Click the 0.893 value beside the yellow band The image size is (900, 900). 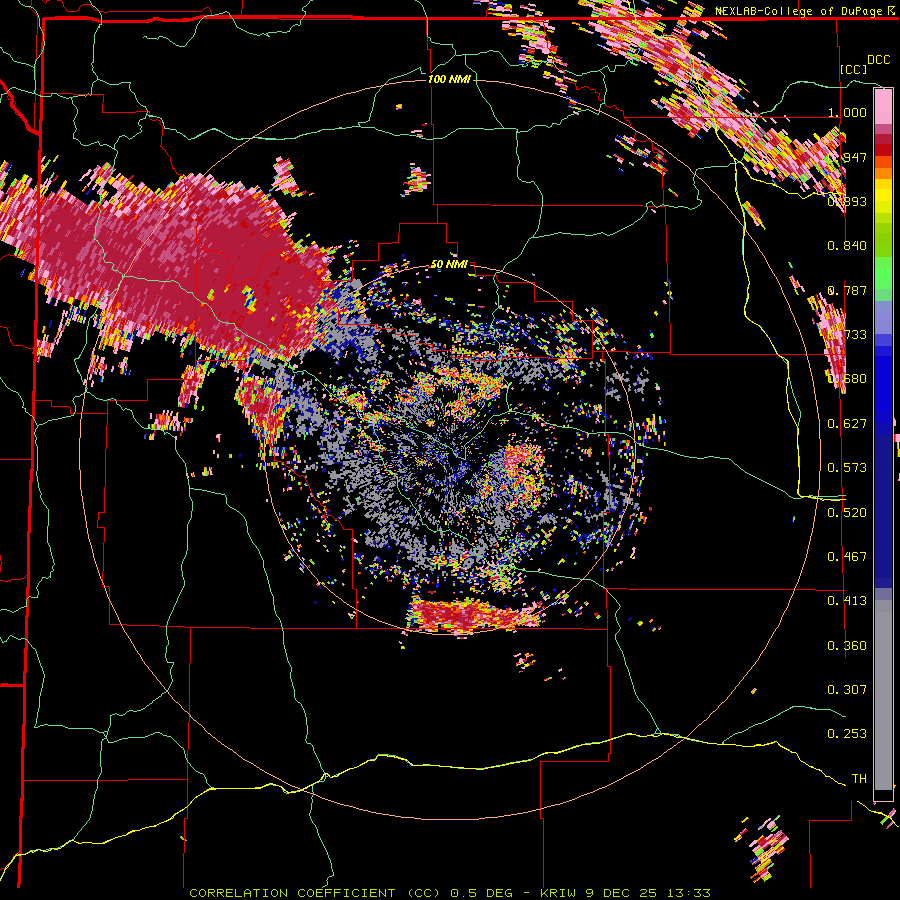(847, 201)
